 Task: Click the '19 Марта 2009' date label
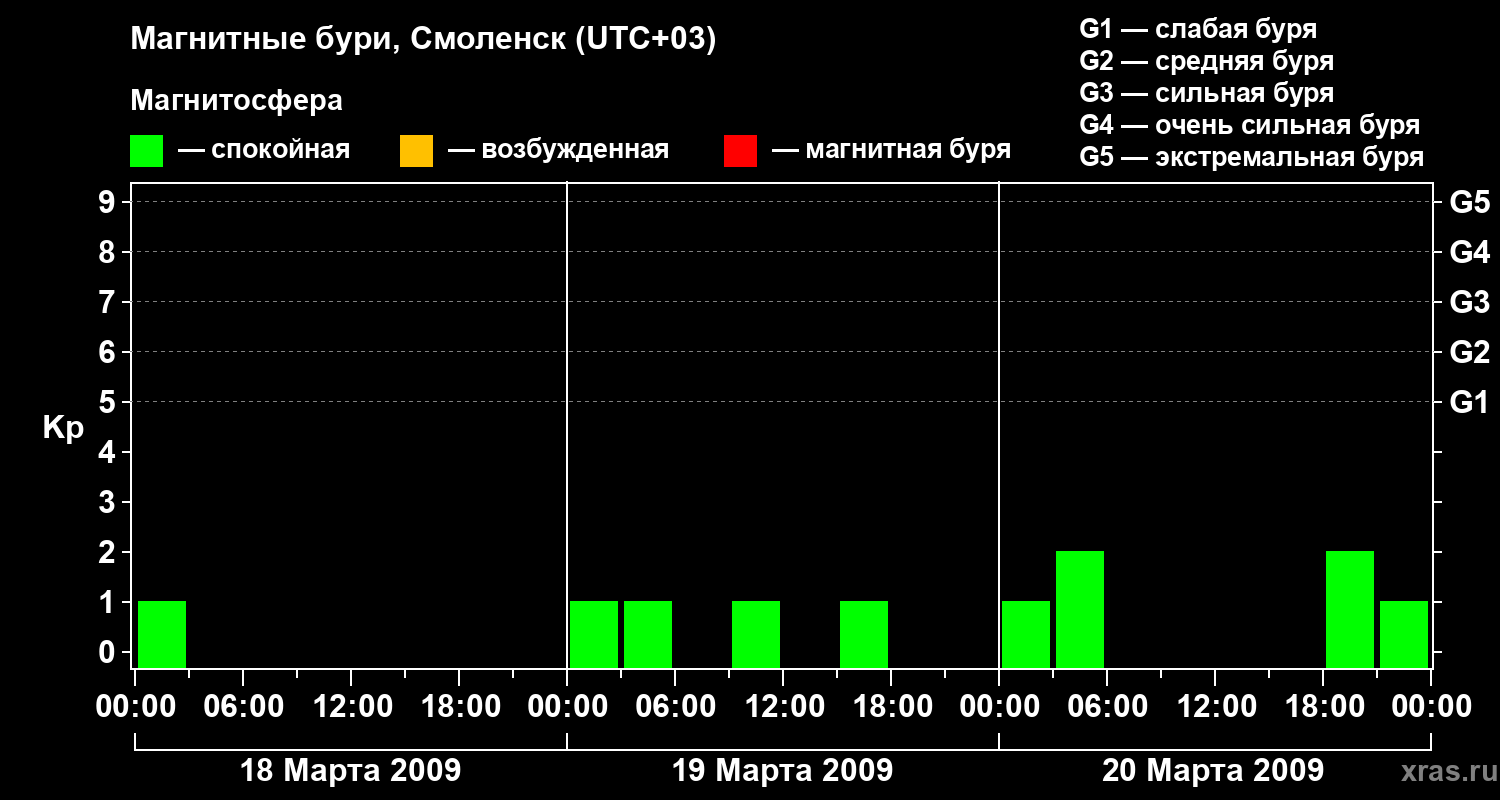[782, 771]
